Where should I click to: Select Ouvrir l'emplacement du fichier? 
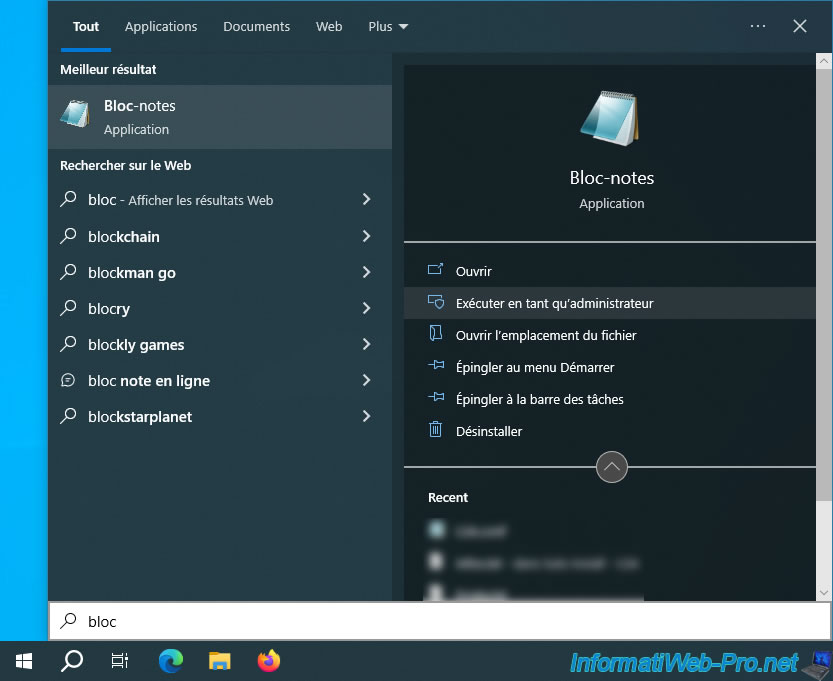coord(610,335)
